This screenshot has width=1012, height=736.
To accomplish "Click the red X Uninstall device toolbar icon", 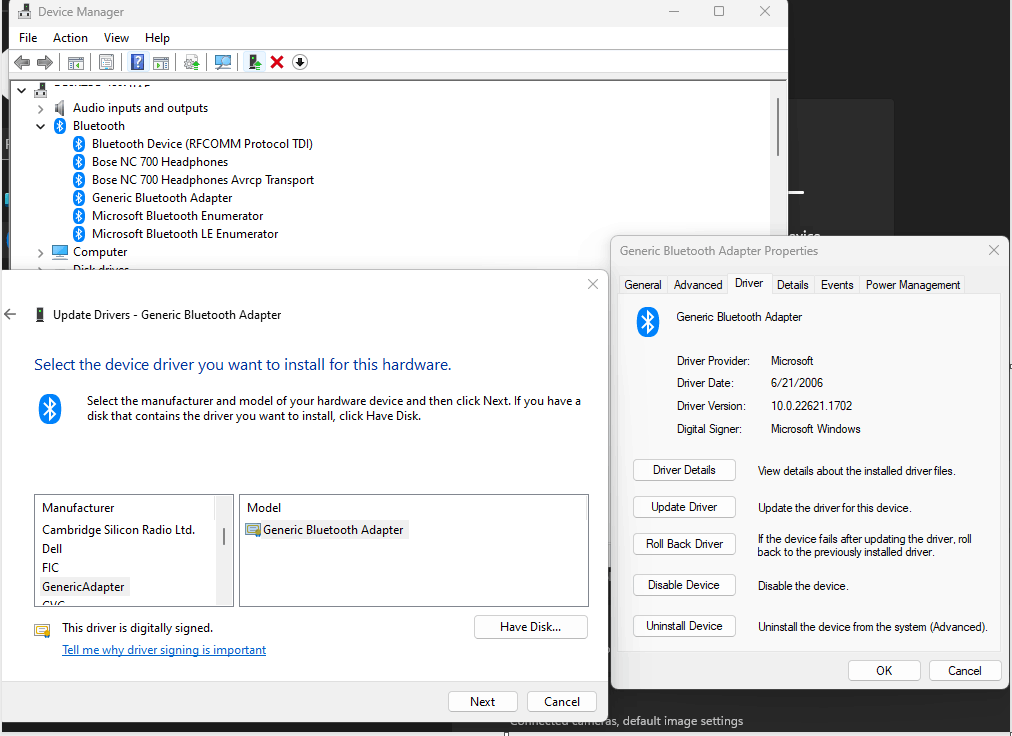I will pos(277,62).
